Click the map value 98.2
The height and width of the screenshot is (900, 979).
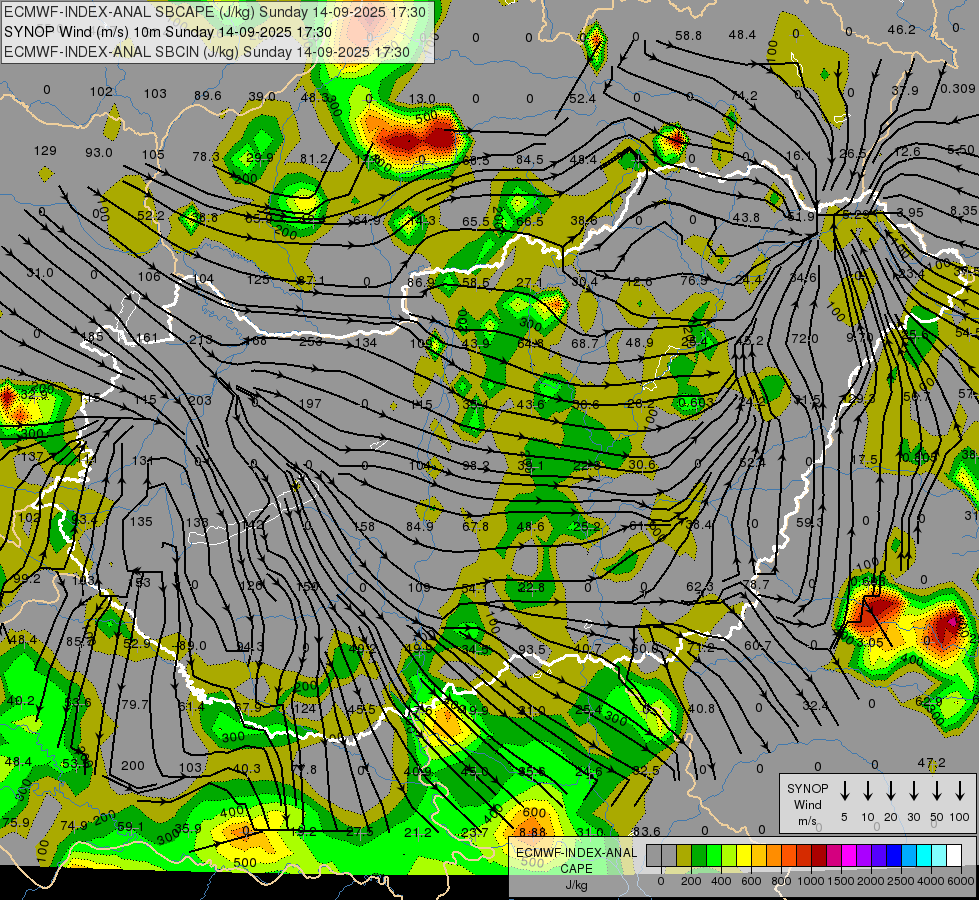coord(476,466)
